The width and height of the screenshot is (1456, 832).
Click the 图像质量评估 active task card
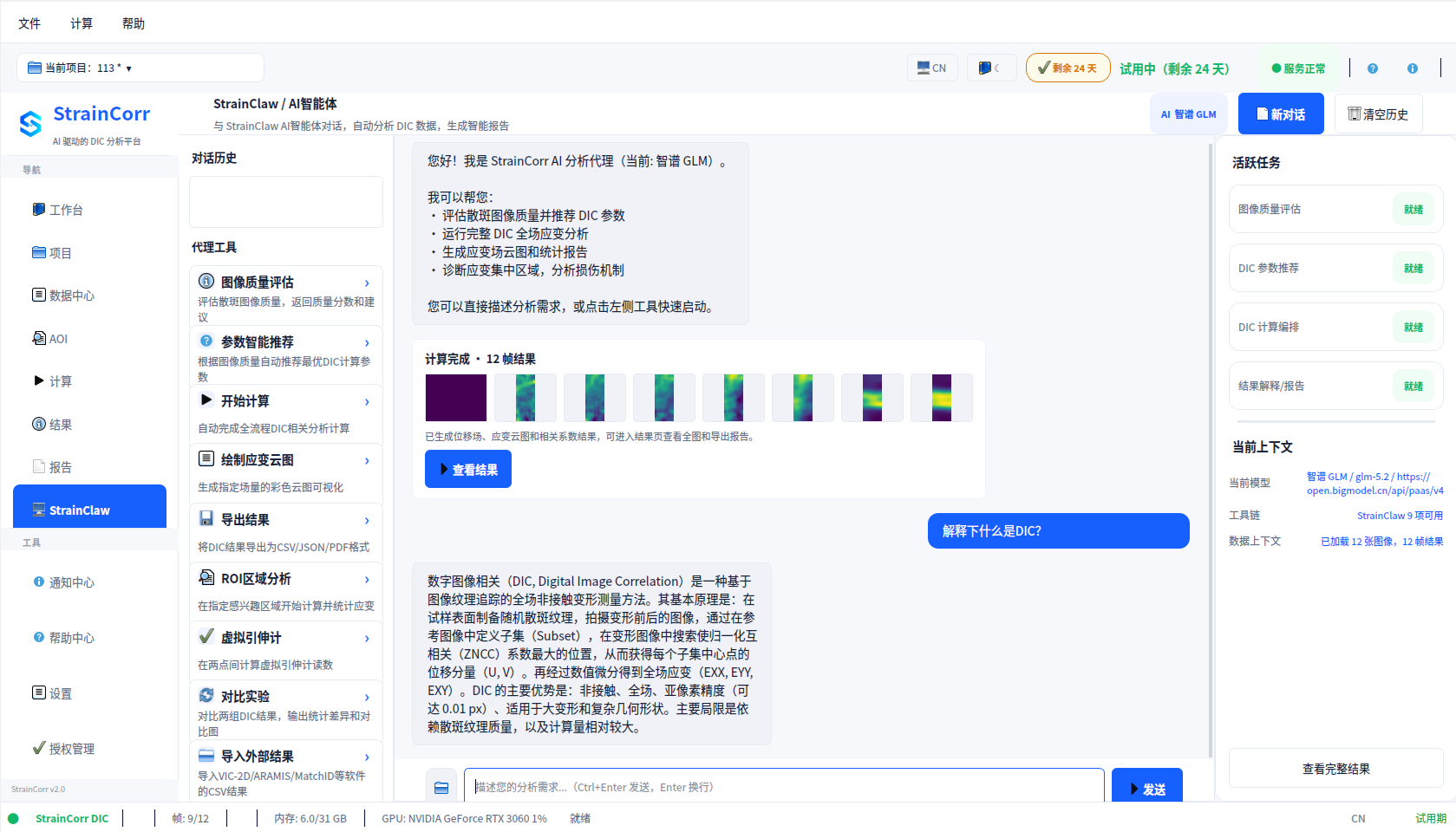click(x=1335, y=209)
